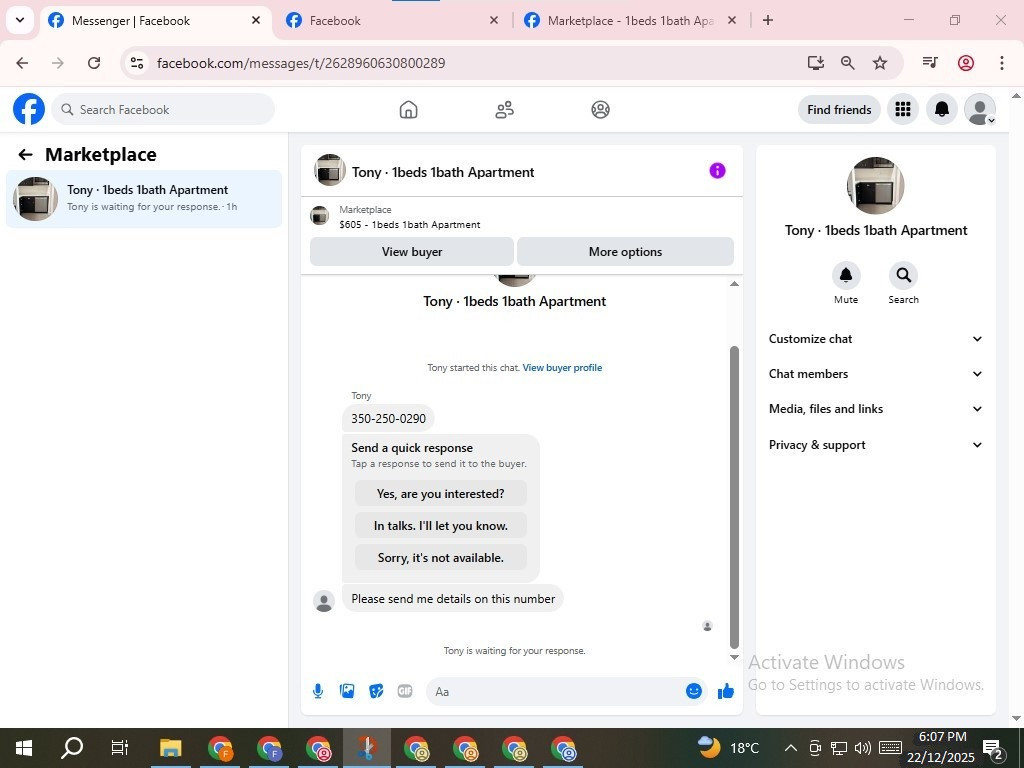Open the Chrome profile icon
This screenshot has width=1024, height=768.
pos(966,63)
